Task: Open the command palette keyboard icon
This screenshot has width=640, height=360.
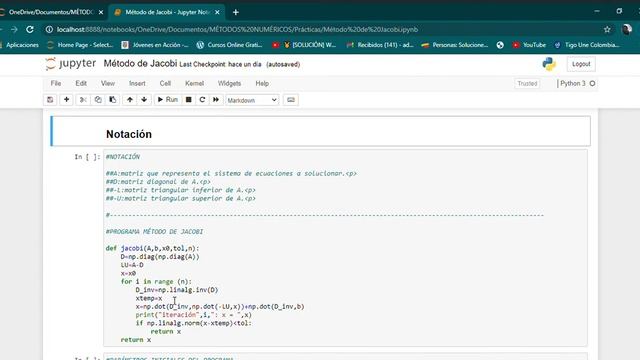Action: [x=291, y=100]
